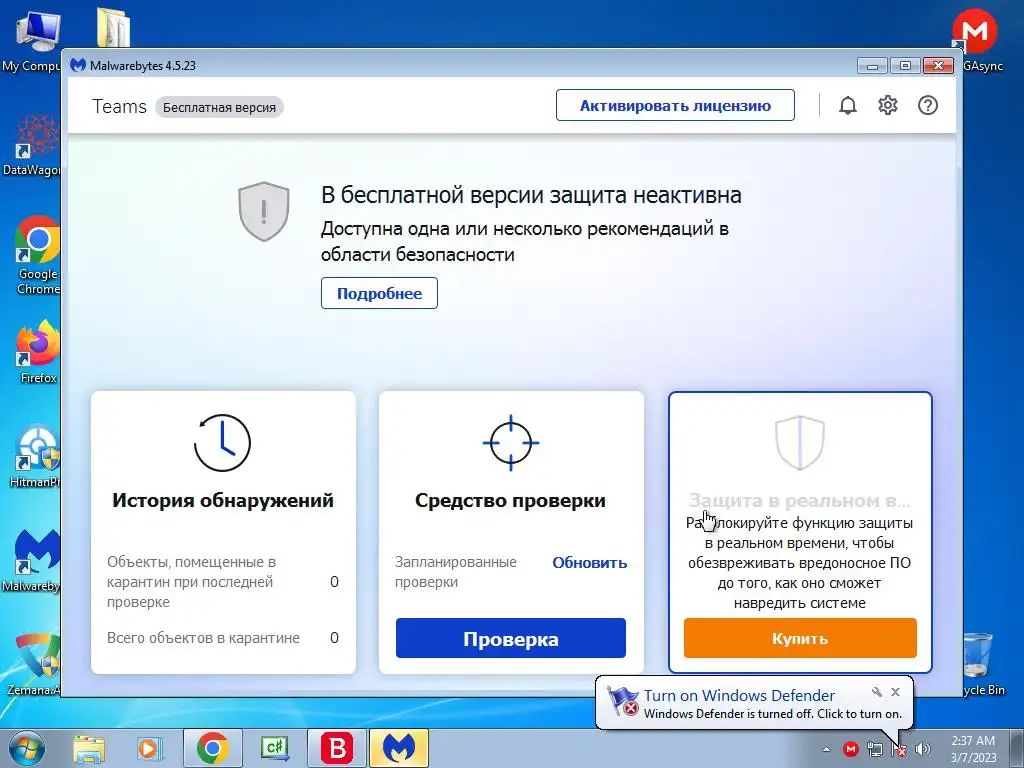Click red Malwarebytes tray icon
This screenshot has height=768, width=1024.
[850, 748]
